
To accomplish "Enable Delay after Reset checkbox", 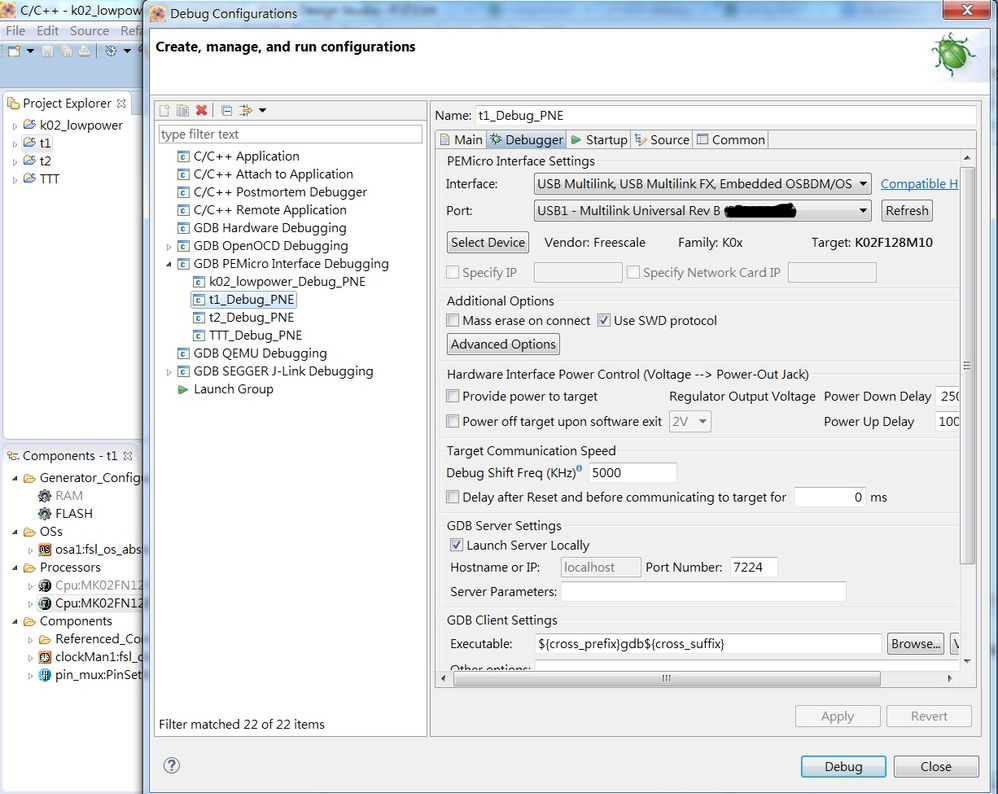I will pyautogui.click(x=453, y=497).
